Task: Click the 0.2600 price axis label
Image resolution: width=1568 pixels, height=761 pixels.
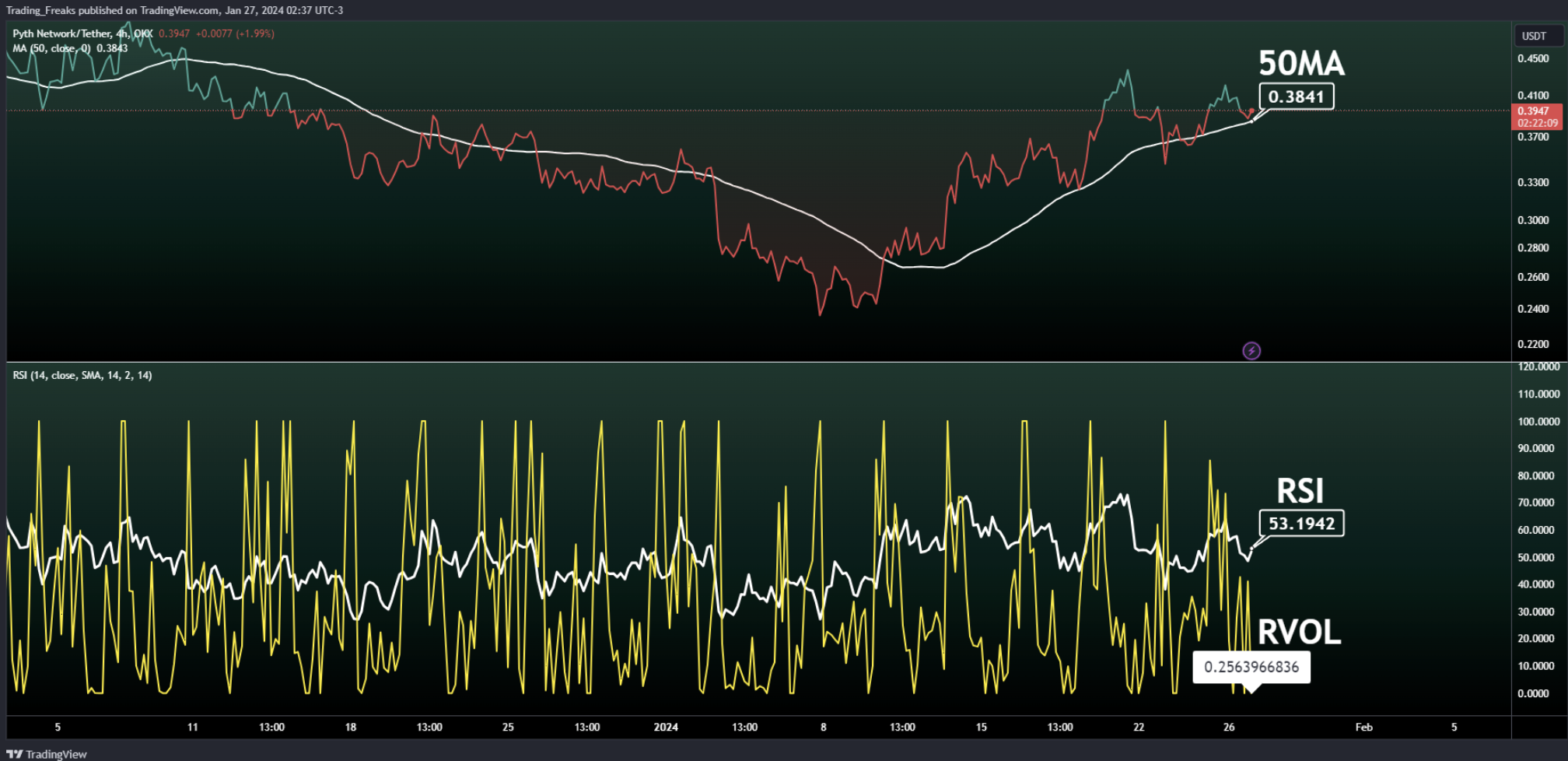Action: click(x=1533, y=277)
